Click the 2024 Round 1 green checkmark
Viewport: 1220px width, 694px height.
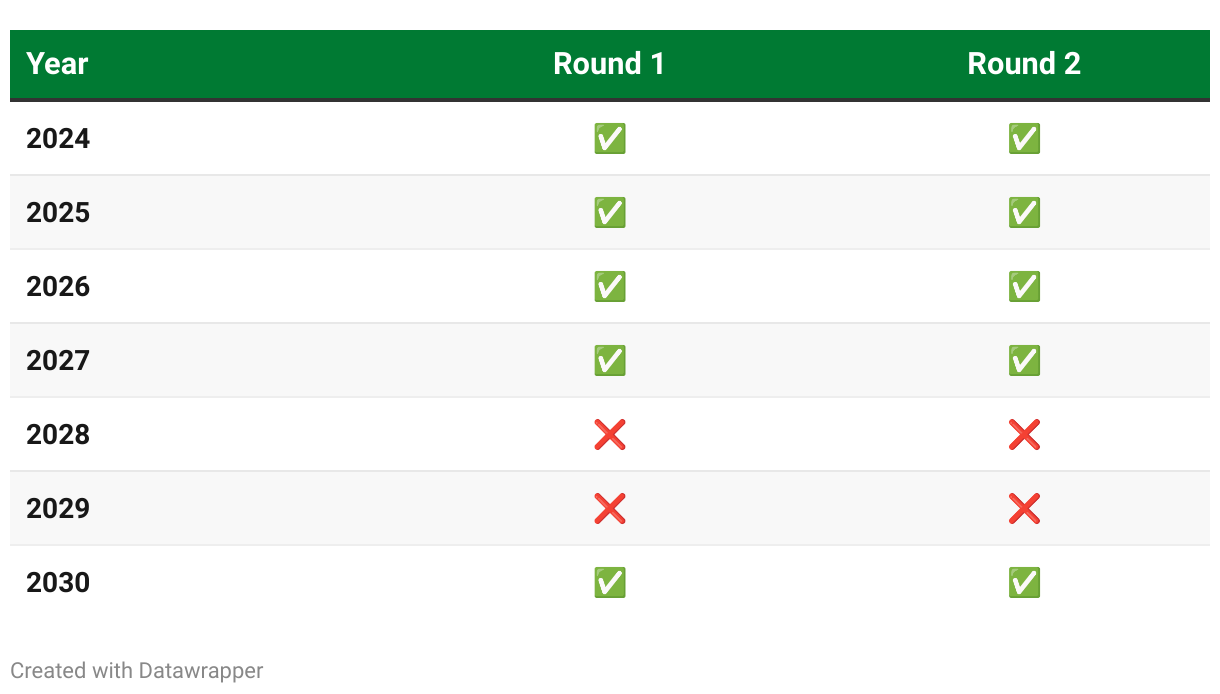click(x=609, y=139)
